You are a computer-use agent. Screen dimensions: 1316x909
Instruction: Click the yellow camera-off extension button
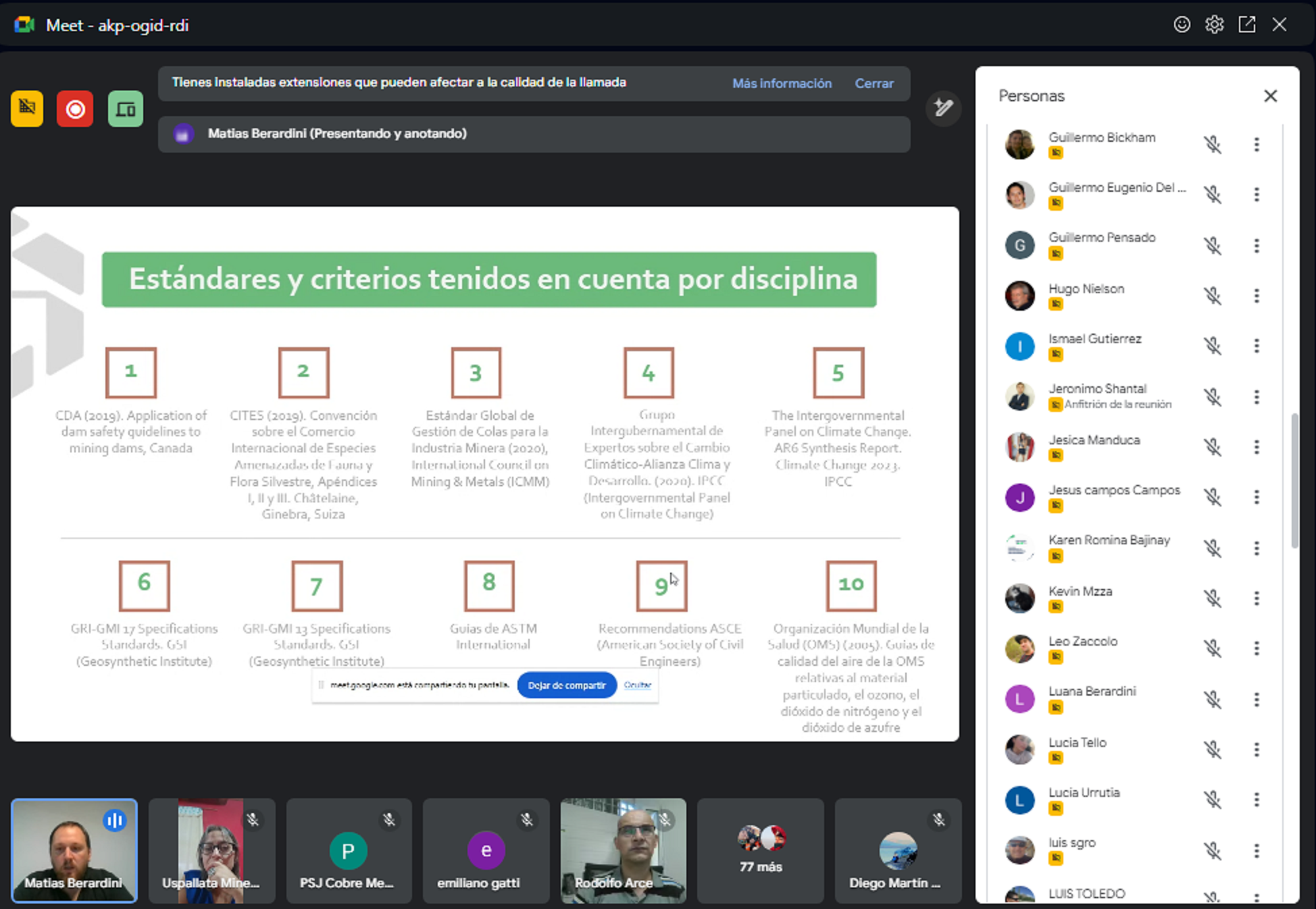27,109
